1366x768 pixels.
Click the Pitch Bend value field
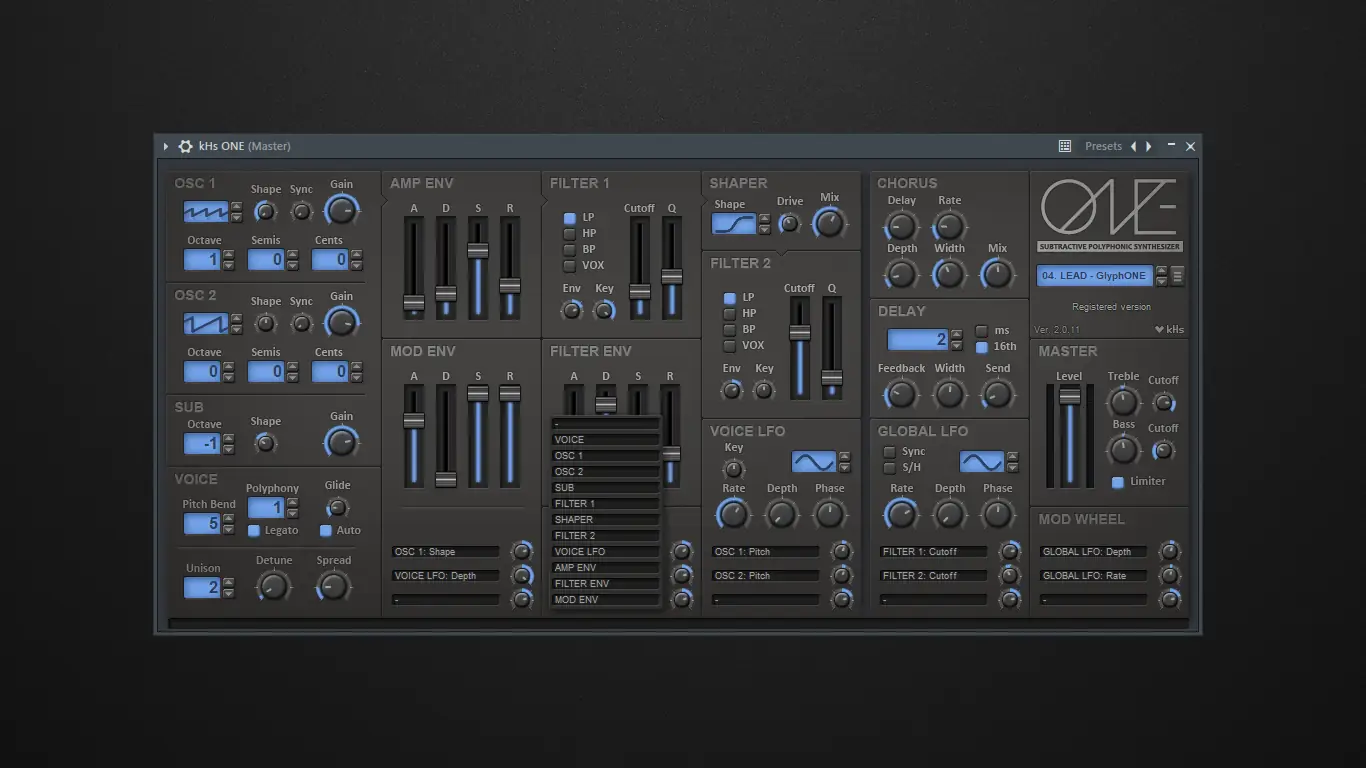(x=202, y=523)
